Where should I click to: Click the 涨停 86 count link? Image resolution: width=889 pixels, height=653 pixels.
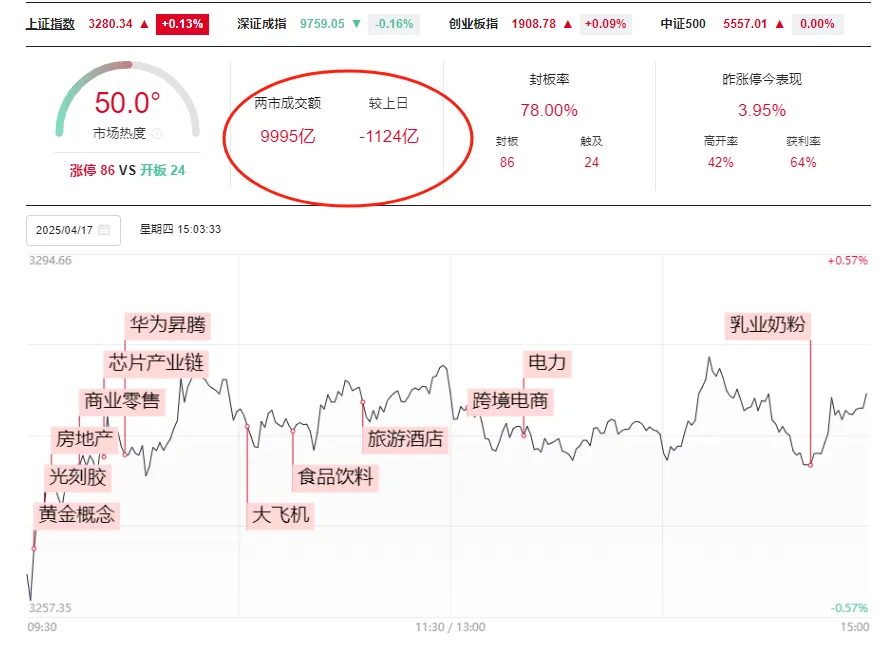point(92,170)
